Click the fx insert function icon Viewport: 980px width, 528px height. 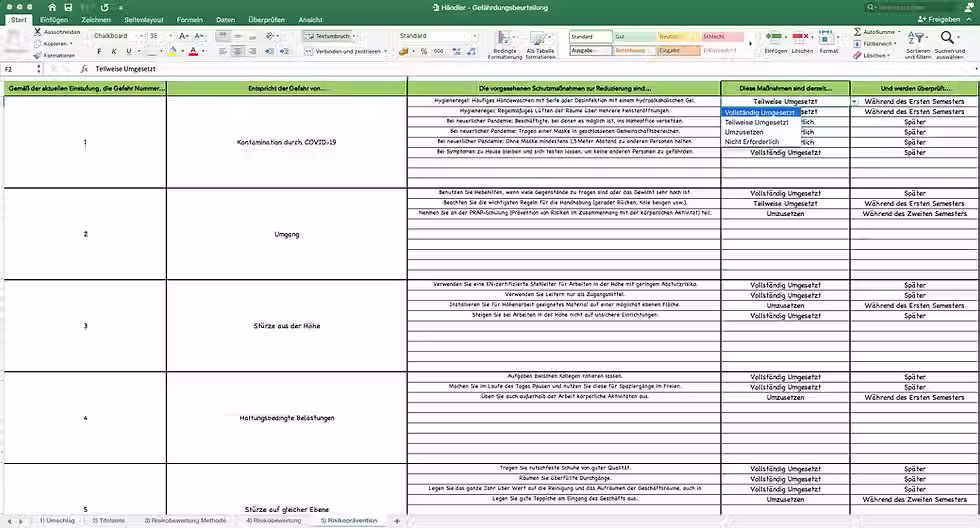84,69
